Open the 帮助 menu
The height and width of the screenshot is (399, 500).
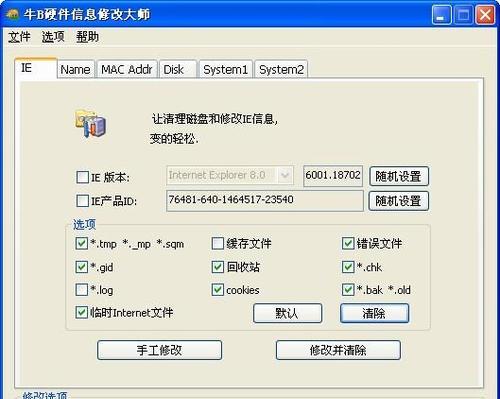point(87,37)
